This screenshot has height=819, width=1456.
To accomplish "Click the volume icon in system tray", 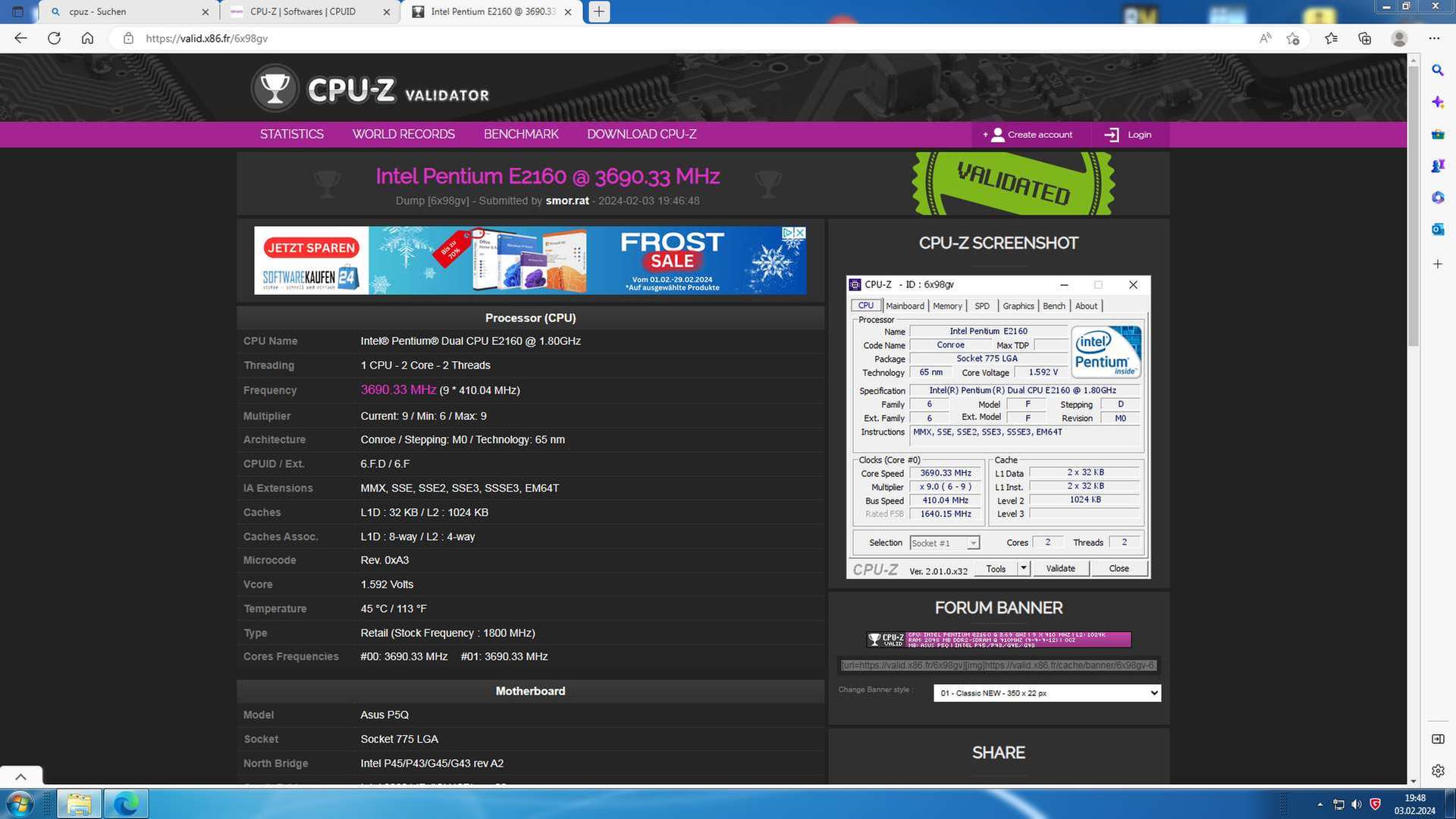I will (1357, 804).
